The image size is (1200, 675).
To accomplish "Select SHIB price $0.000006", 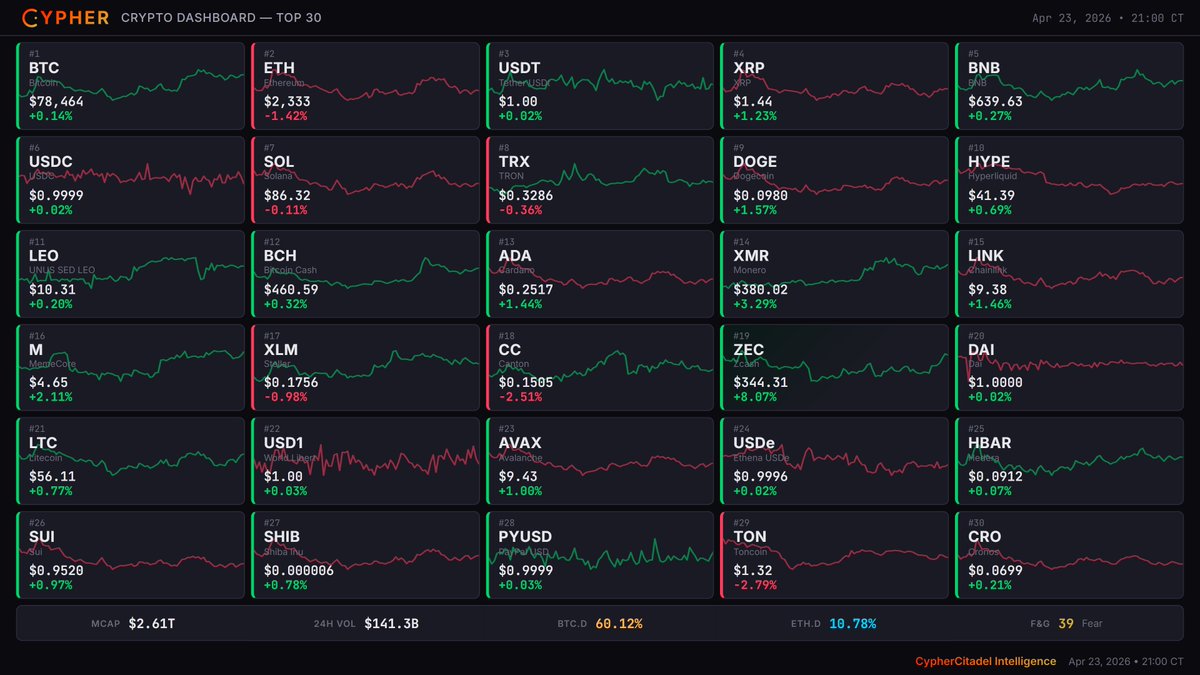I will pyautogui.click(x=299, y=572).
